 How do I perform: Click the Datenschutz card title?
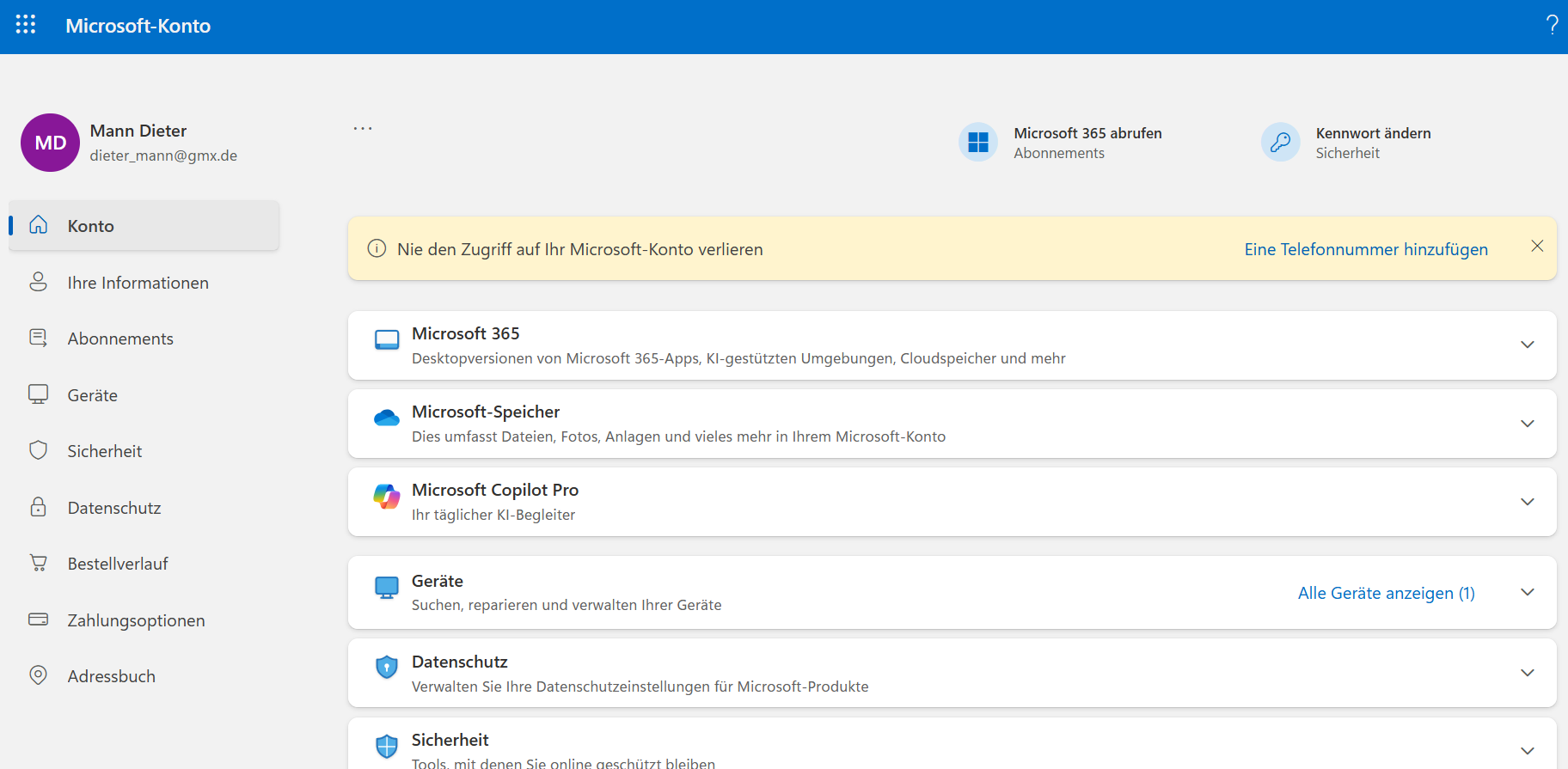[x=460, y=662]
